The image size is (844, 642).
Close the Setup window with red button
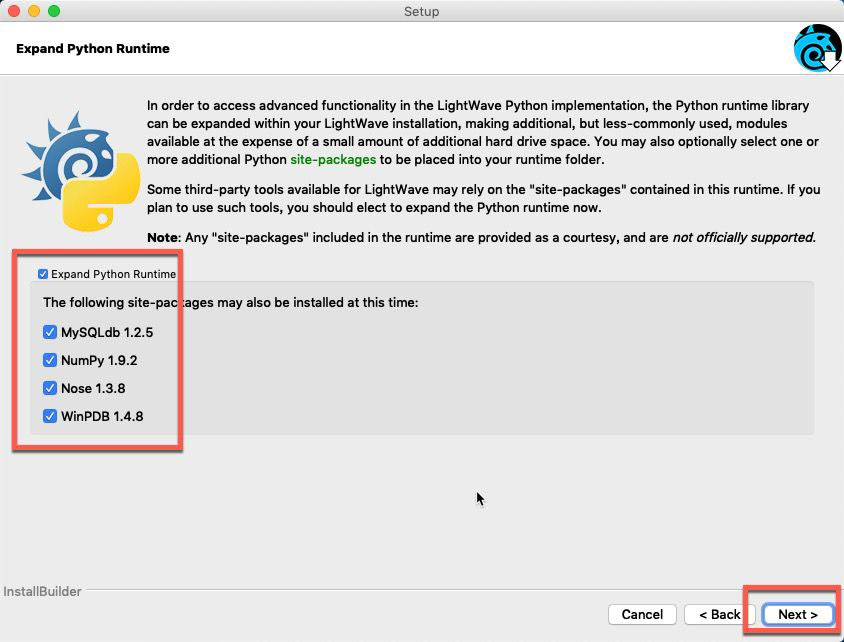click(14, 11)
